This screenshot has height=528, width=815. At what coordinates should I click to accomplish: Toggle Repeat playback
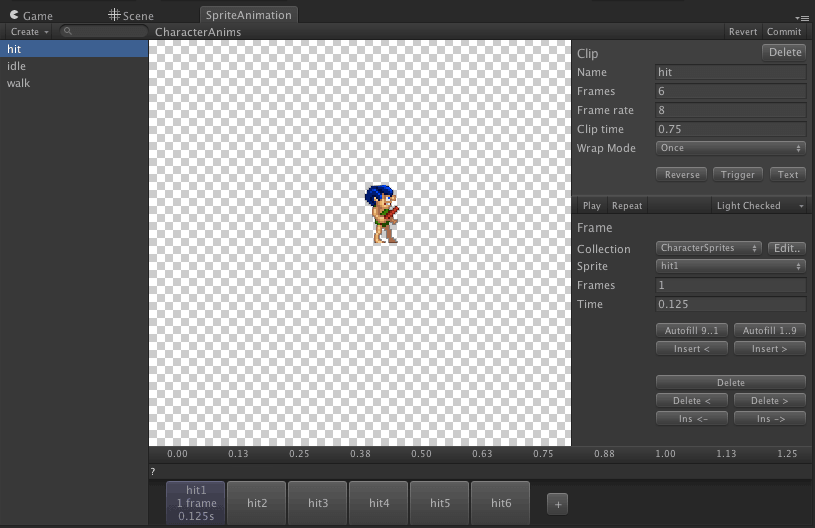tap(627, 206)
